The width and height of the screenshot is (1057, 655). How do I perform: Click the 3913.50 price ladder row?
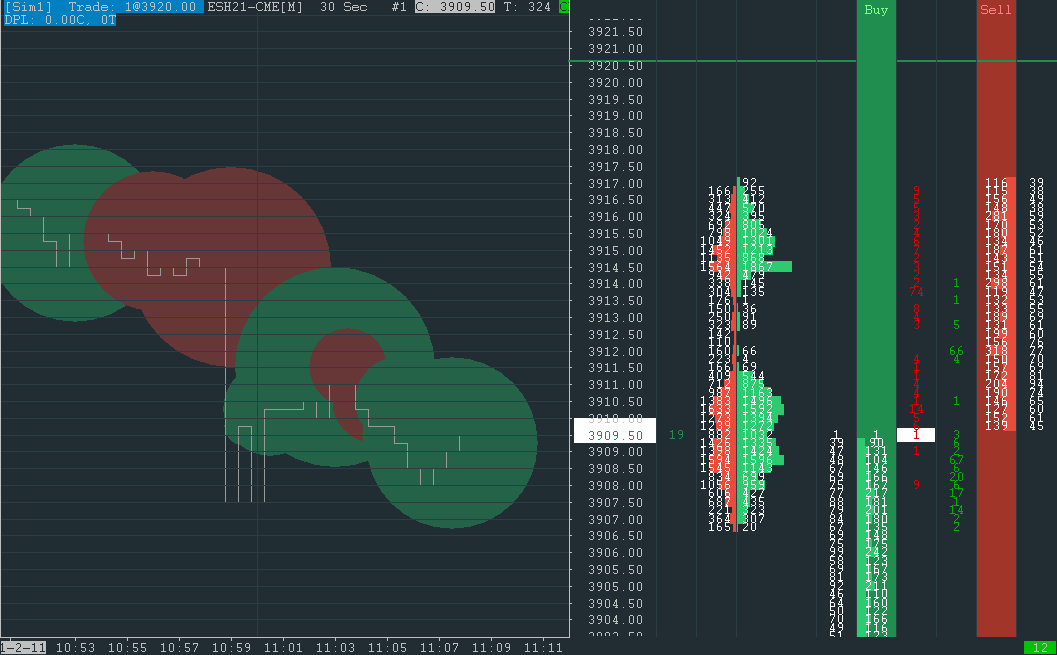(615, 301)
